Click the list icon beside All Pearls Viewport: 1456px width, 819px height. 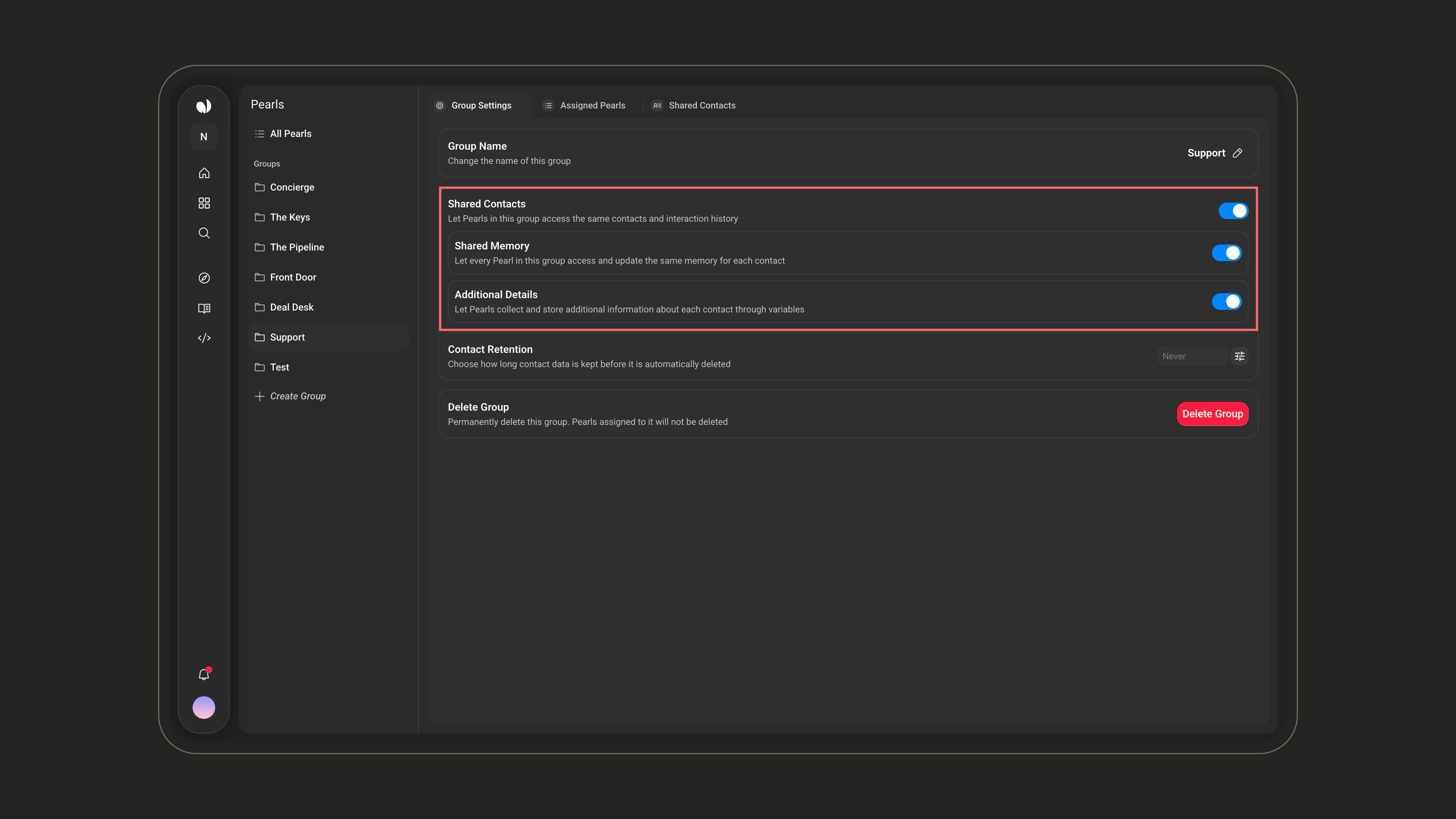pos(259,134)
